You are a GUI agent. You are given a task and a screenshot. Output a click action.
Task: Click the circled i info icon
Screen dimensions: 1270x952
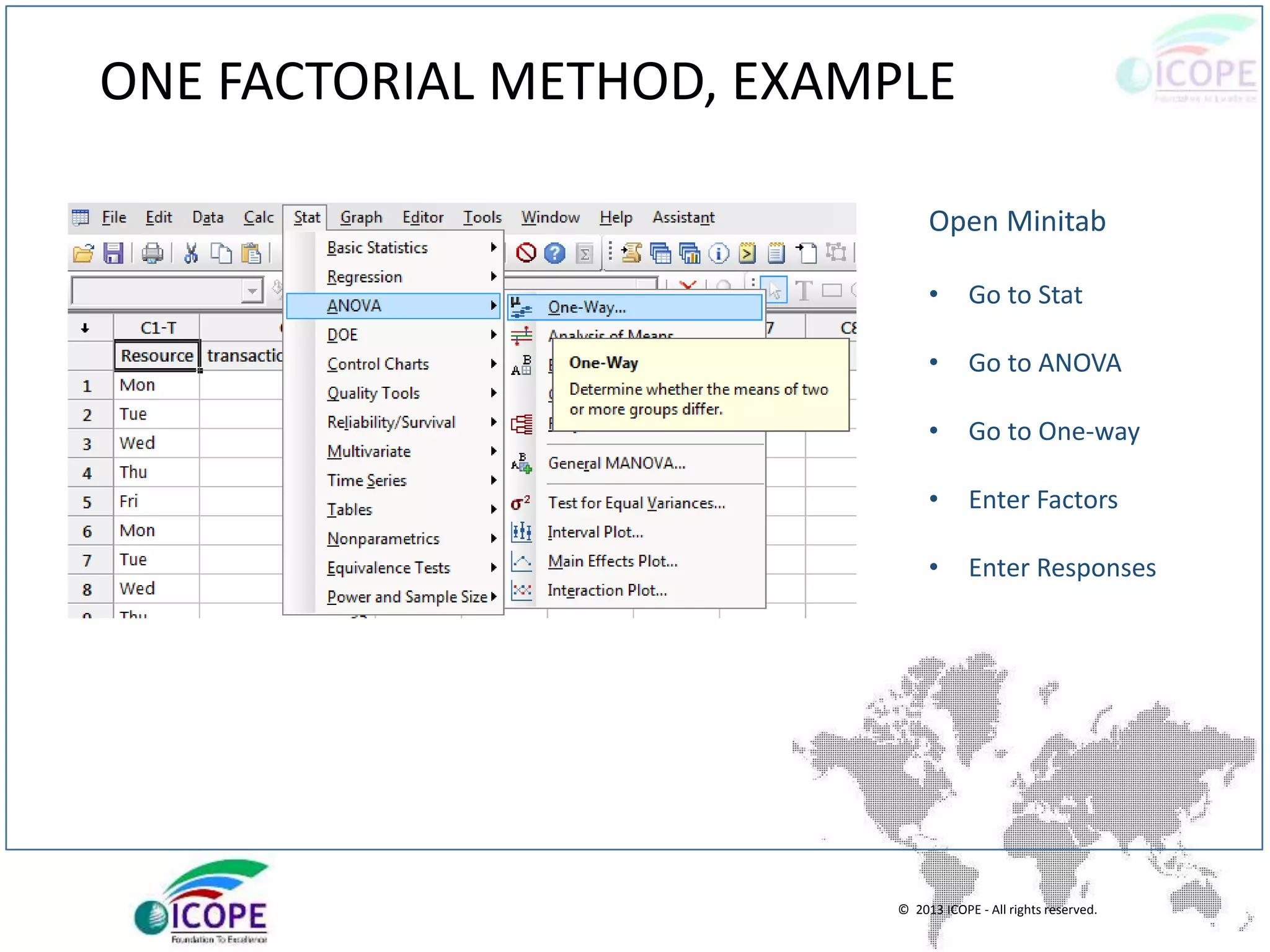coord(719,253)
